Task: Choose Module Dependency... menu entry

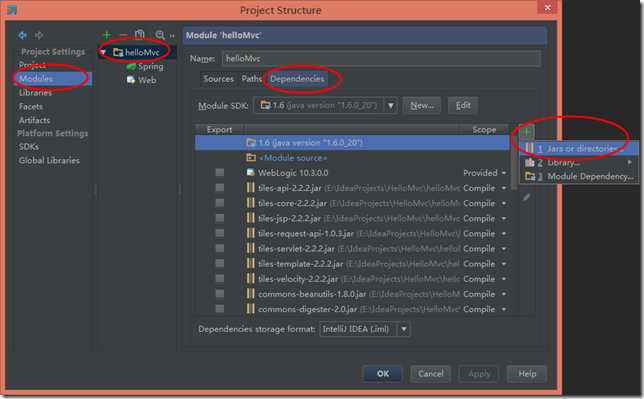Action: 579,176
